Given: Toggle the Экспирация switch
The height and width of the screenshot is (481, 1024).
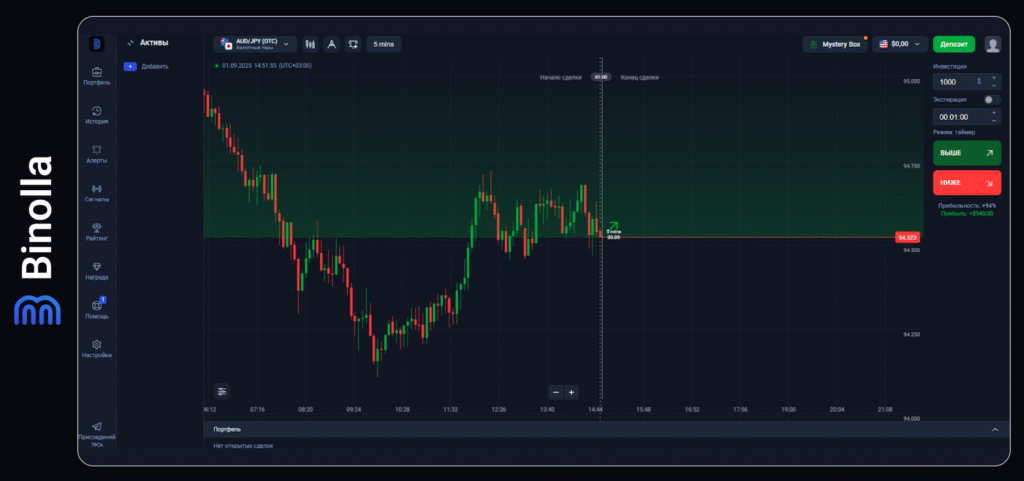Looking at the screenshot, I should (991, 100).
